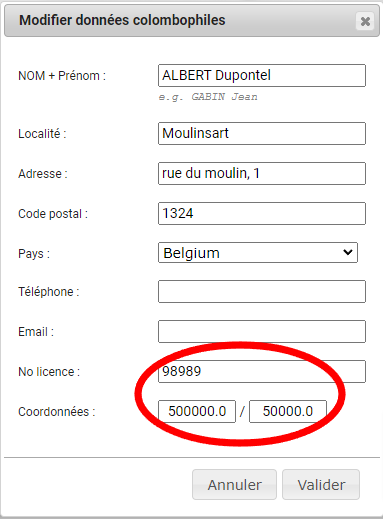Click the 'No licence :' label
The width and height of the screenshot is (383, 519).
click(49, 372)
